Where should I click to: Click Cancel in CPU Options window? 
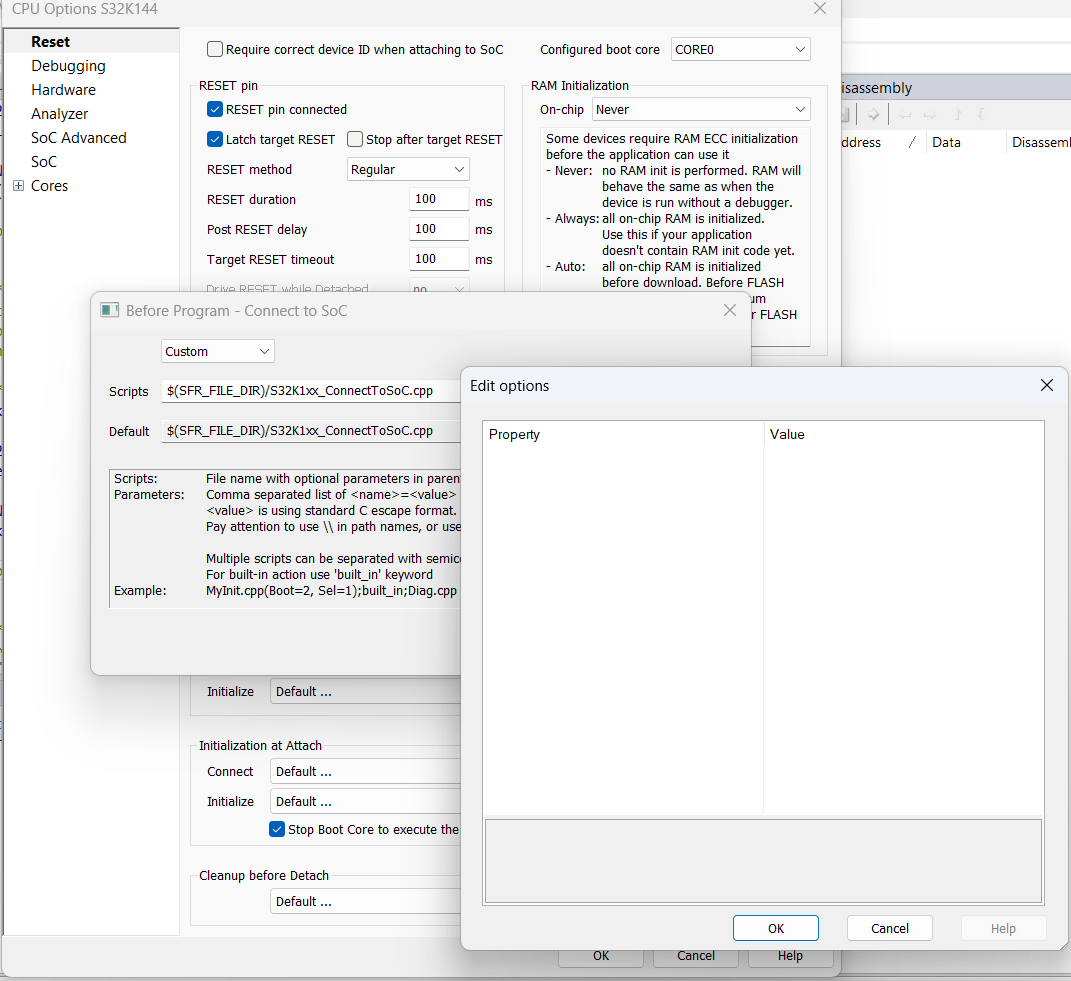tap(695, 956)
